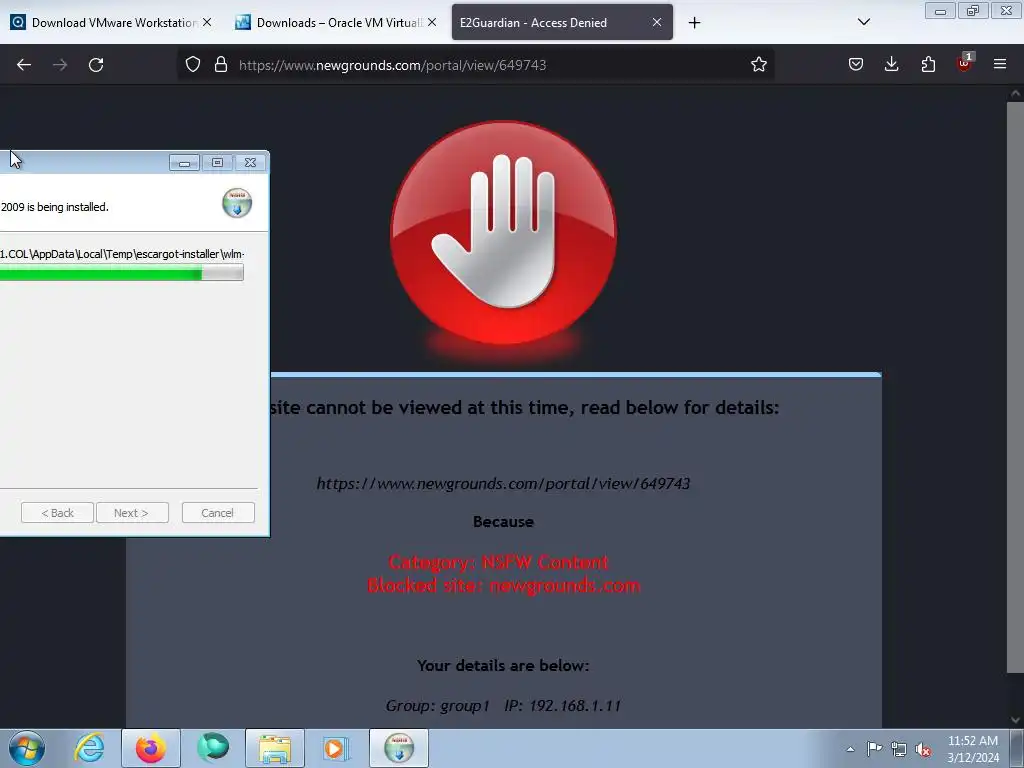Open the tracking protection shield icon

pyautogui.click(x=193, y=65)
